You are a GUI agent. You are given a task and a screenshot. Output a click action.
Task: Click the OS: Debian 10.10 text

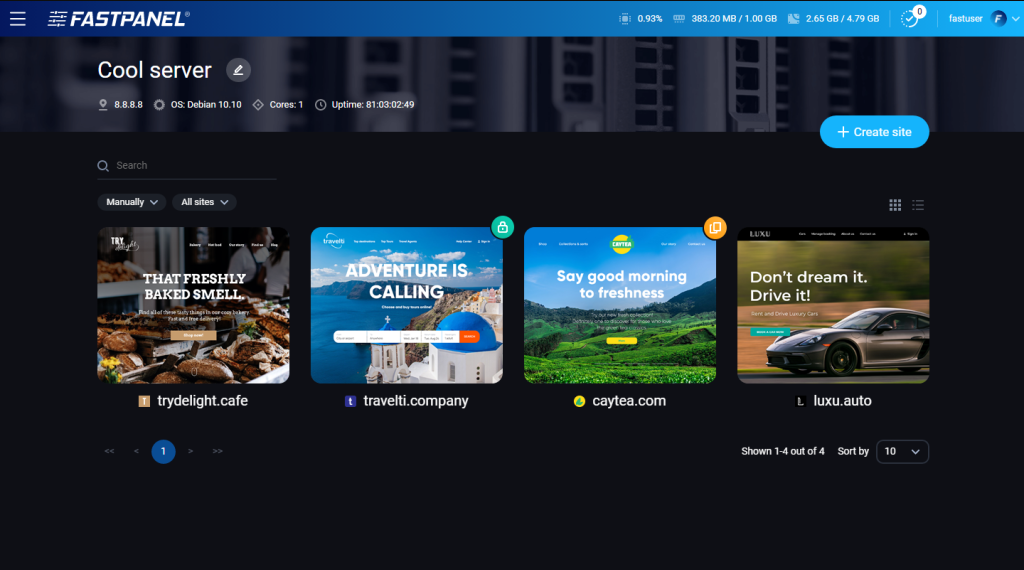coord(206,104)
